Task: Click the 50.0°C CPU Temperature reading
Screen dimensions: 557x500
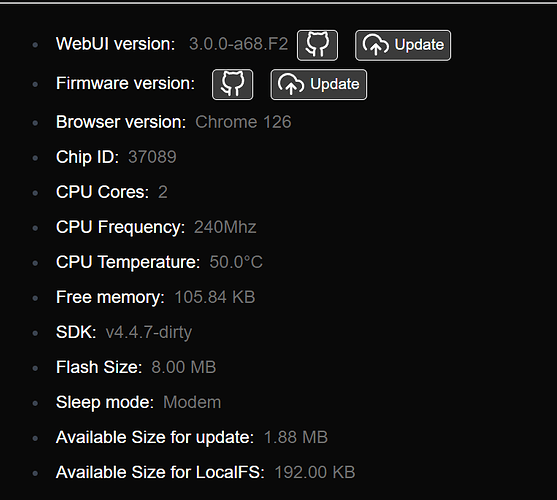Action: click(236, 262)
